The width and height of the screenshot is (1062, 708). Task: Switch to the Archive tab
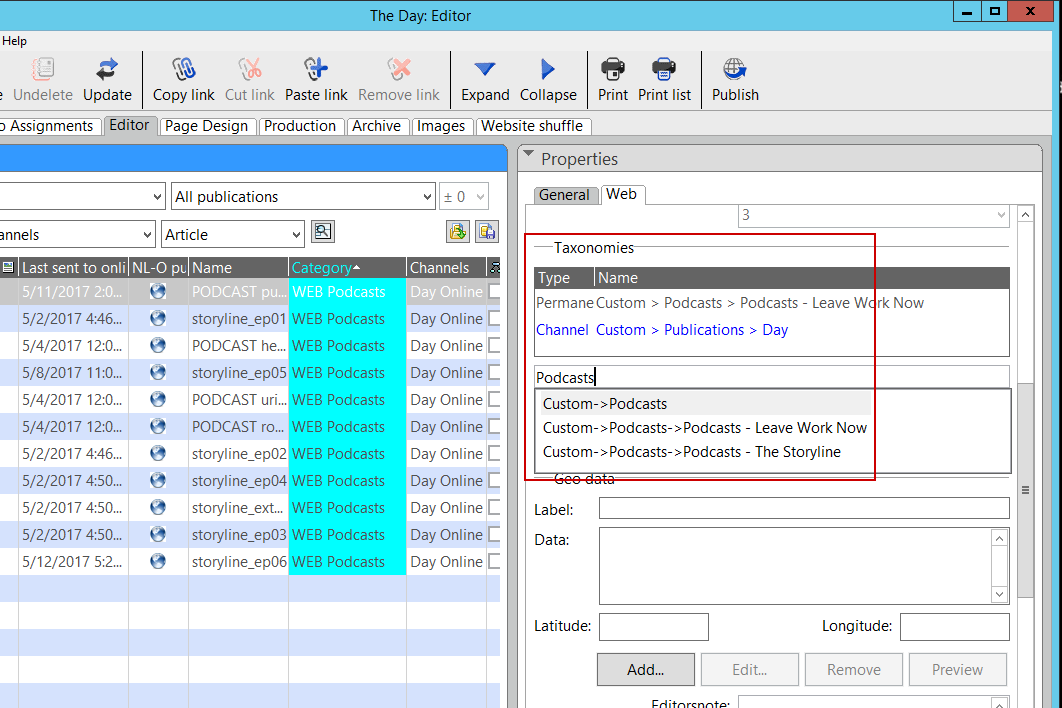[x=377, y=126]
